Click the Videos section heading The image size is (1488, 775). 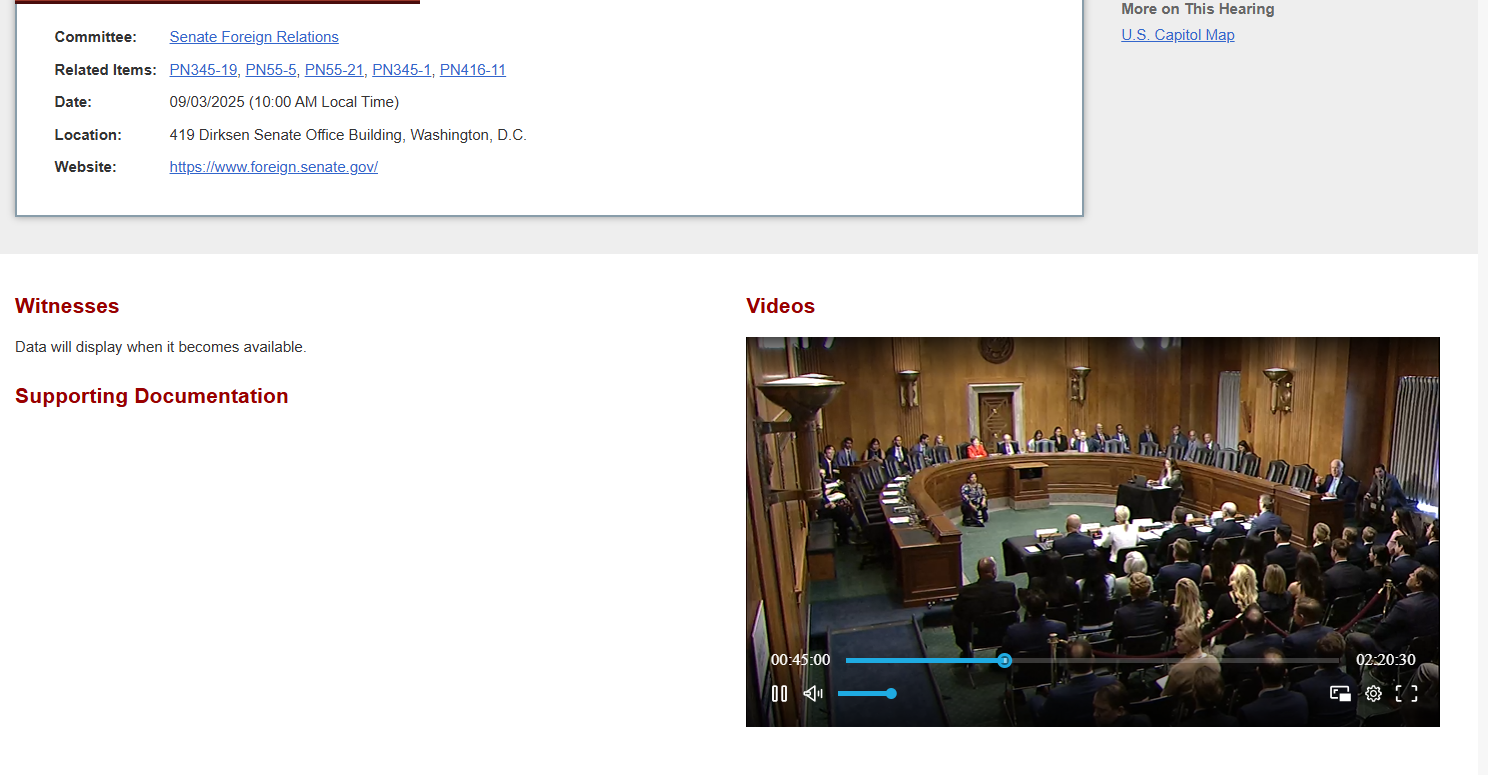[x=780, y=306]
